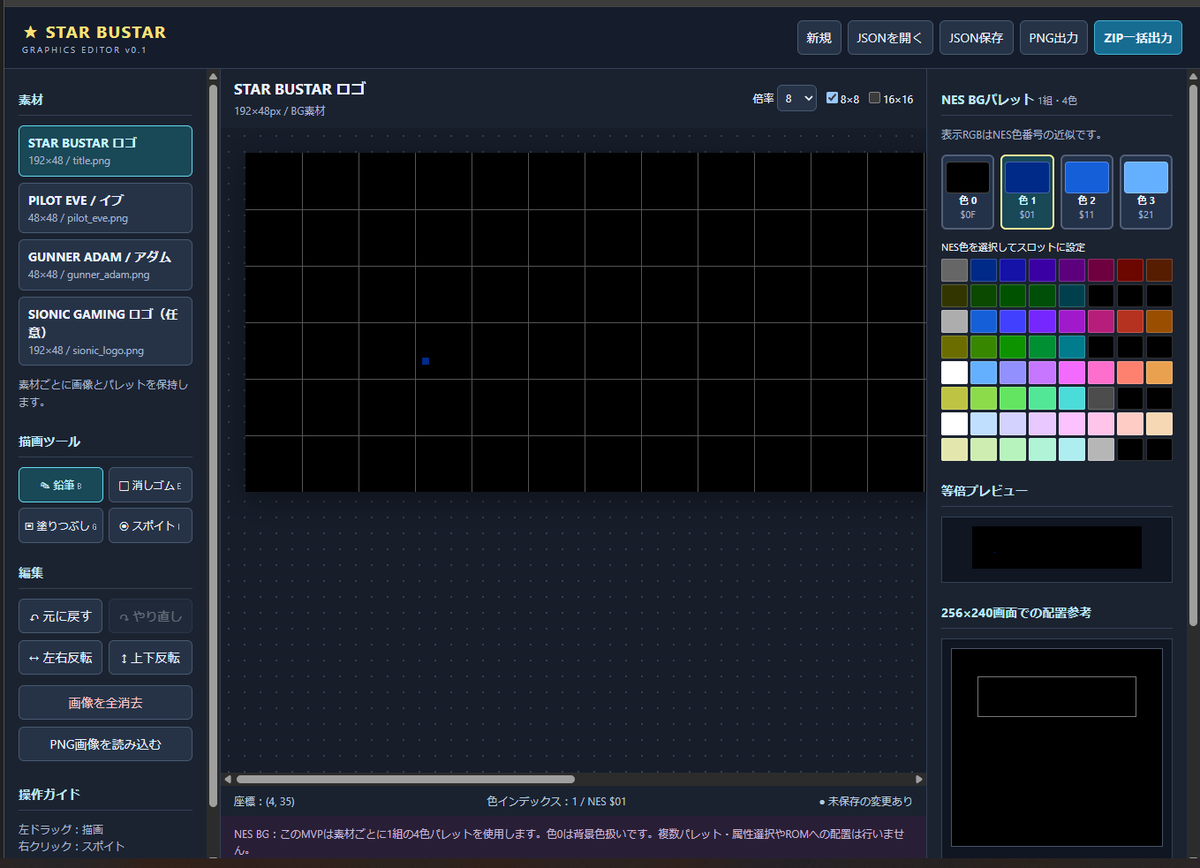This screenshot has height=868, width=1200.
Task: Click the right arrow of the canvas horizontal scrollbar
Action: (x=919, y=779)
